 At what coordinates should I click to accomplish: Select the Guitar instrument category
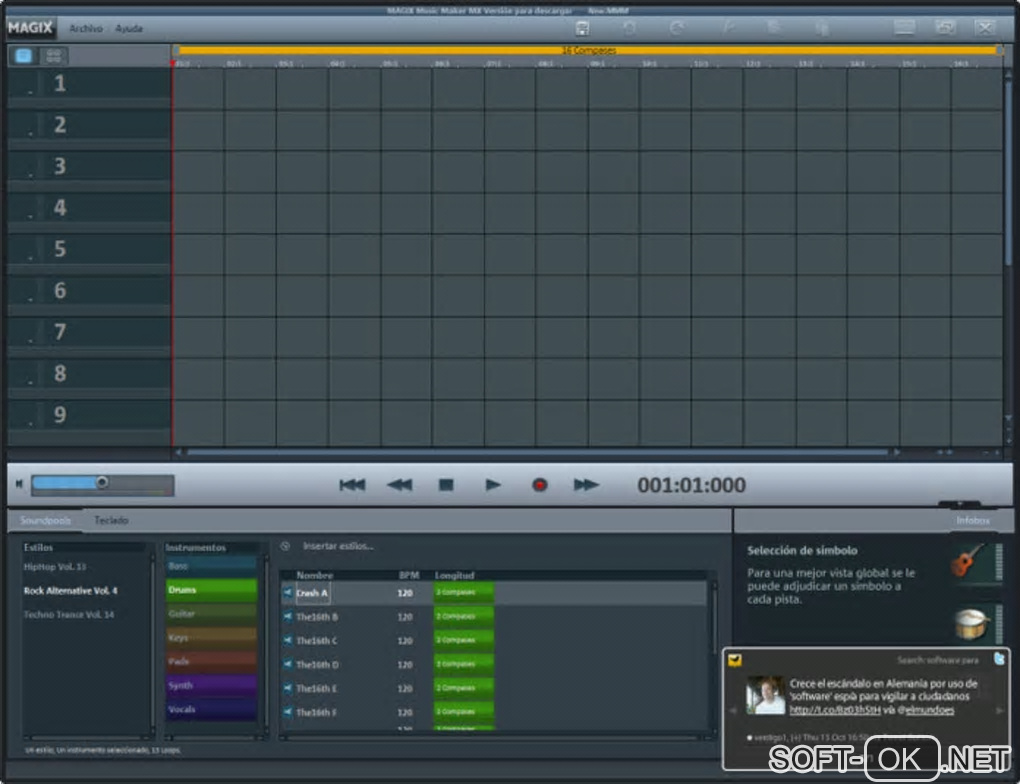coord(211,614)
